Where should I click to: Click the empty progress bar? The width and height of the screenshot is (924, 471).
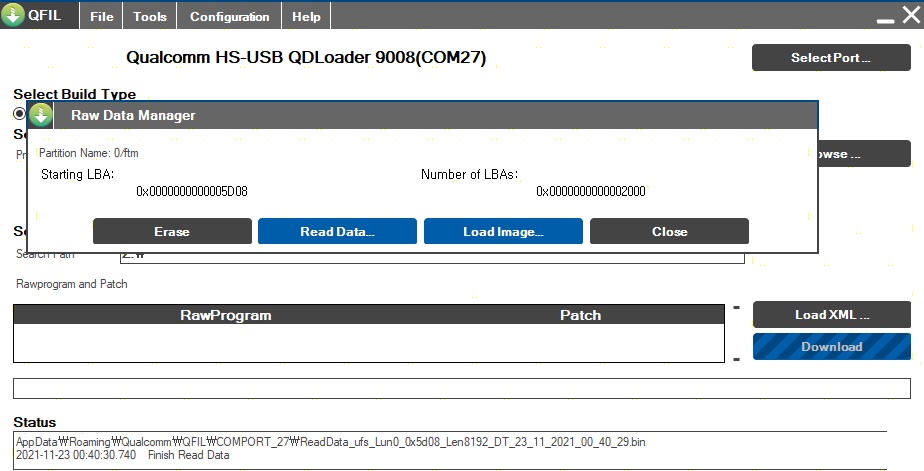462,388
